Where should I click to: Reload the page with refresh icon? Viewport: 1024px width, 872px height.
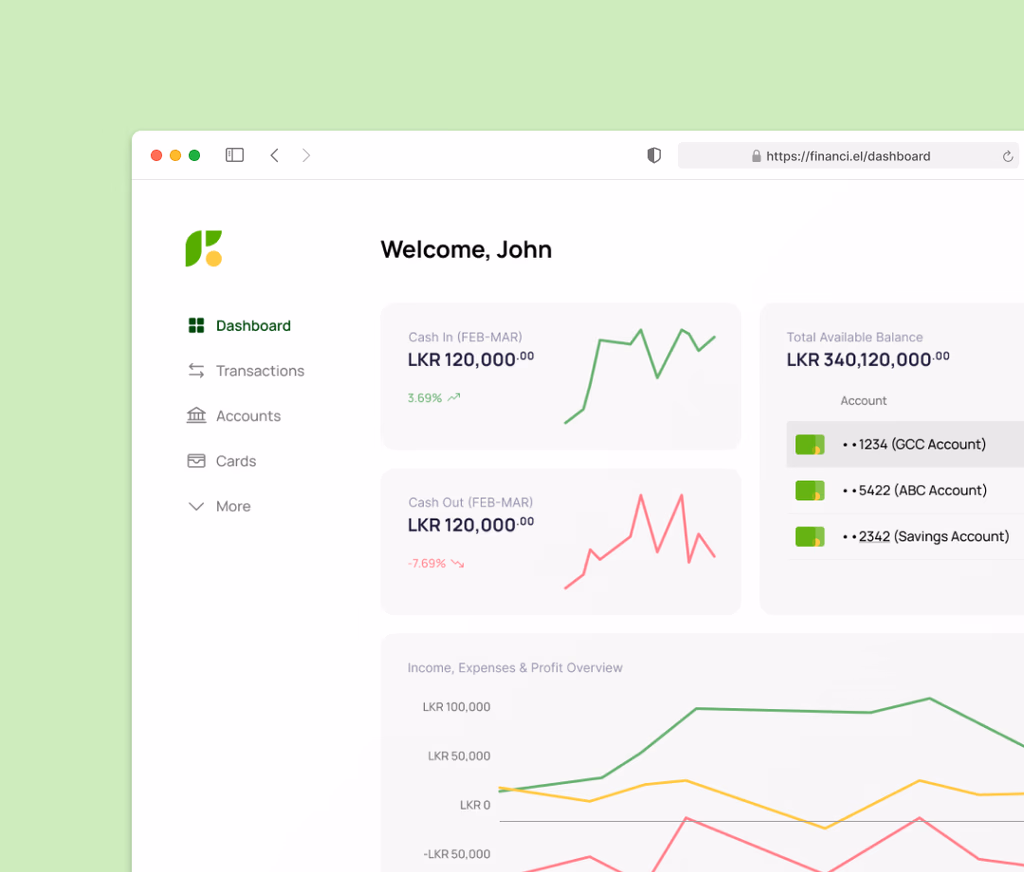tap(1008, 156)
